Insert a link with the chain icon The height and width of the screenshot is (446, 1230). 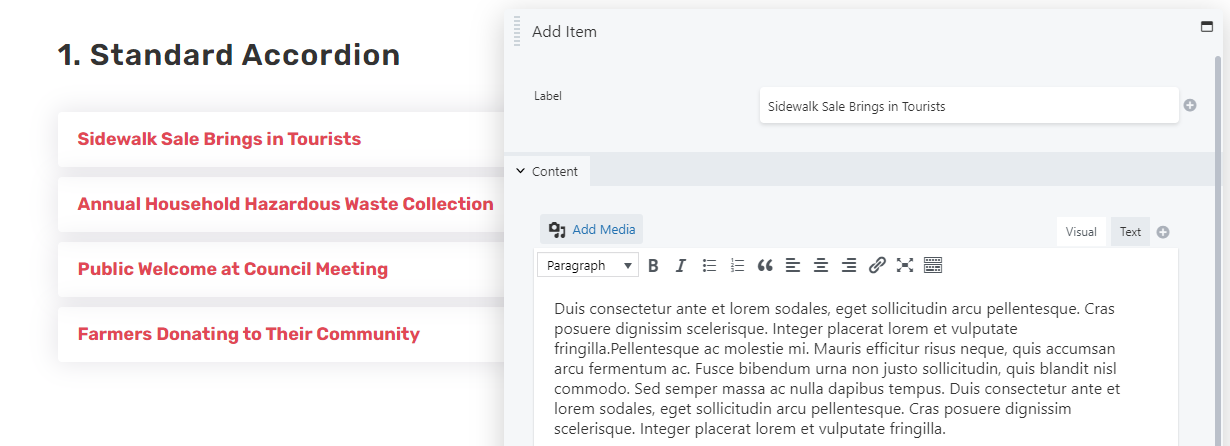[x=877, y=265]
